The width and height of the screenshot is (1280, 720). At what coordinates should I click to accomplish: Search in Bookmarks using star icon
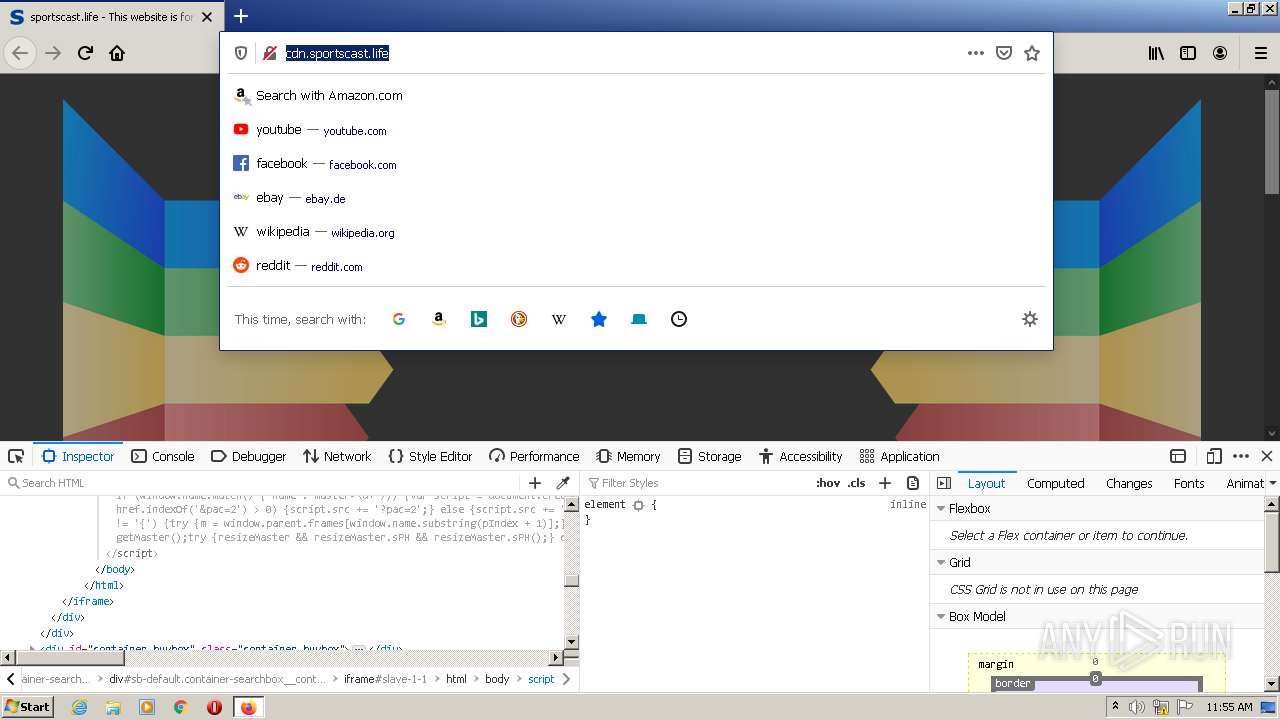[599, 319]
